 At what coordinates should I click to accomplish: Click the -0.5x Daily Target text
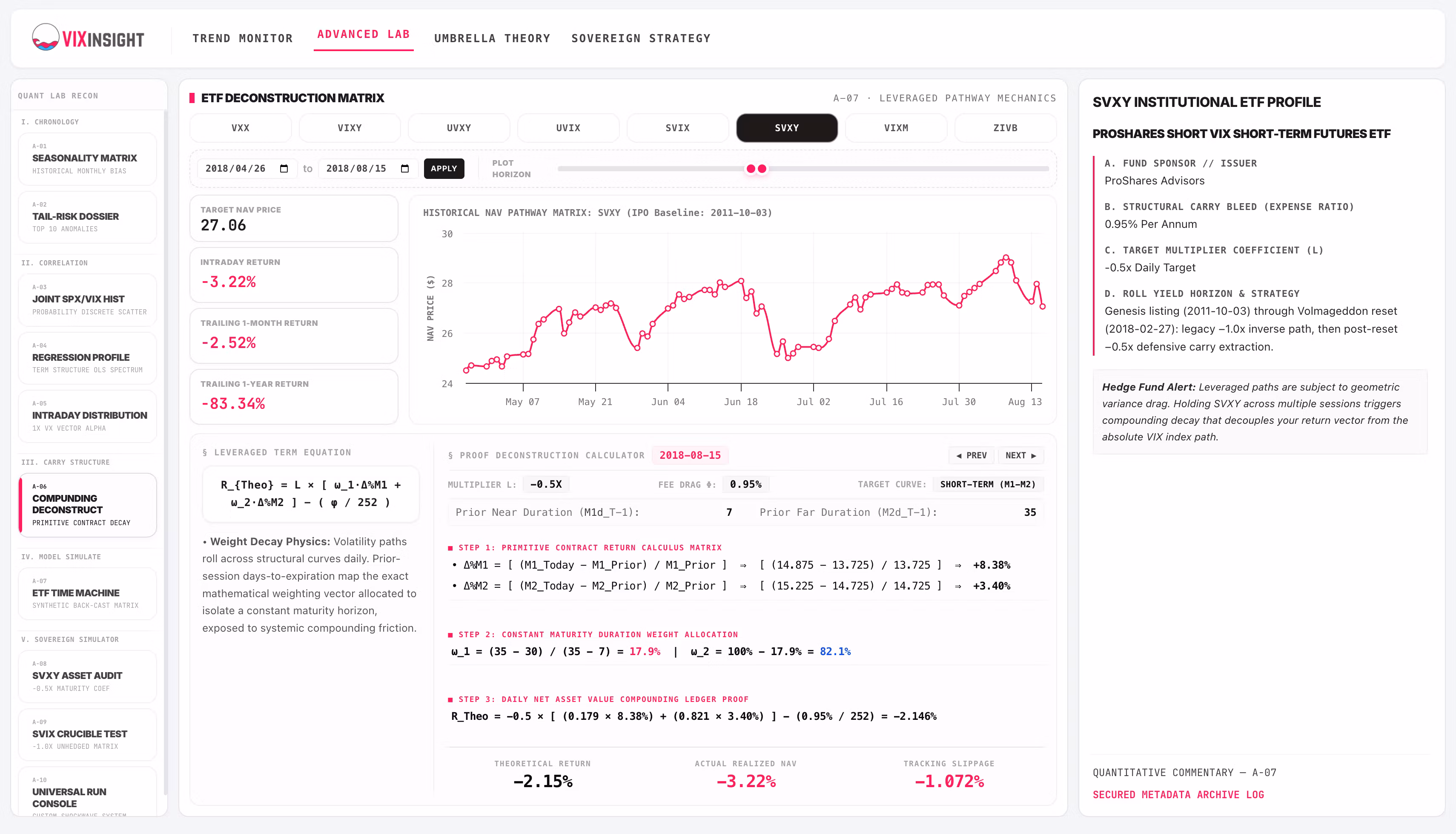click(1150, 268)
